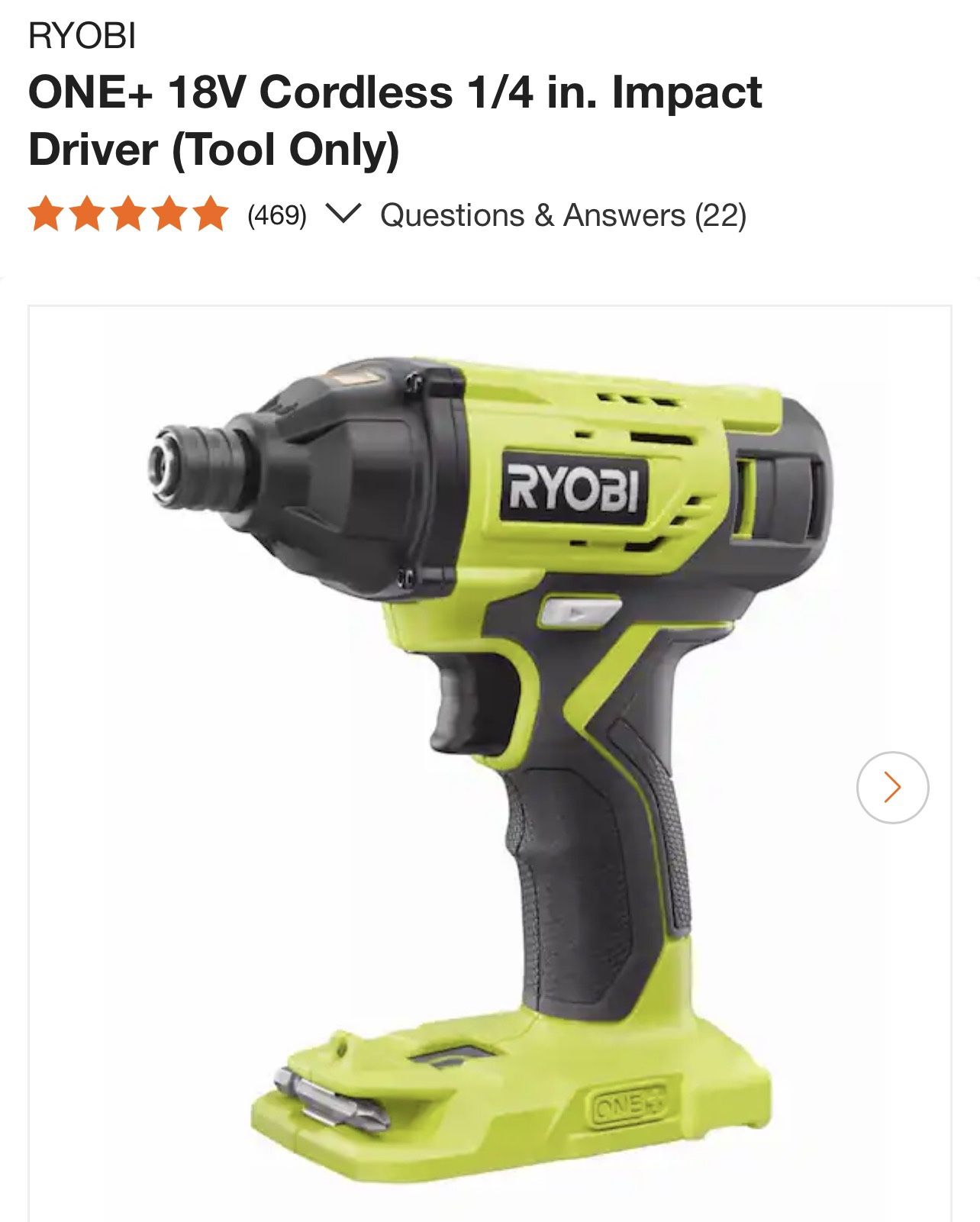Select the second orange rating star
Viewport: 980px width, 1222px height.
tap(86, 214)
